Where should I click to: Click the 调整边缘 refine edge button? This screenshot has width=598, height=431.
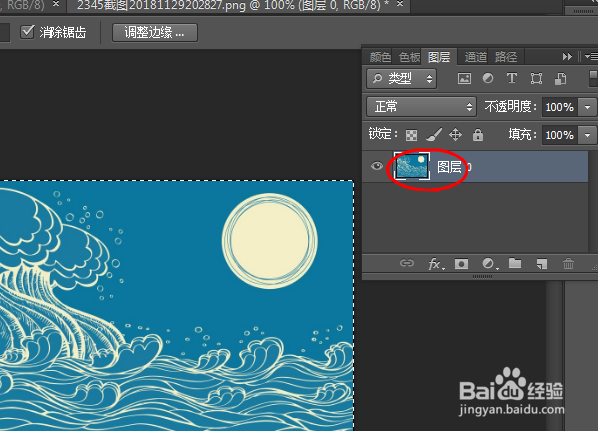(154, 32)
